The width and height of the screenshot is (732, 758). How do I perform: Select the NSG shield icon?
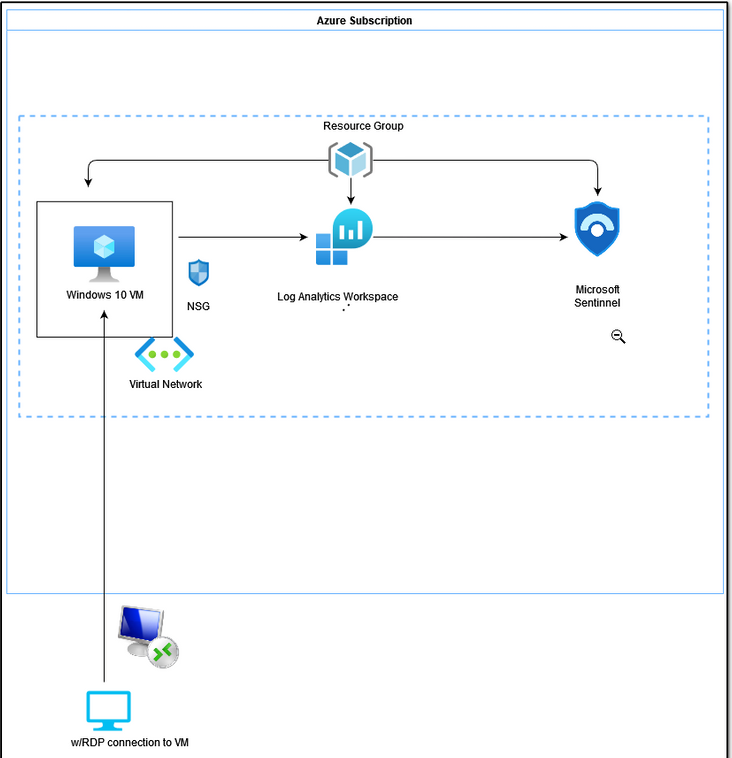[x=198, y=273]
